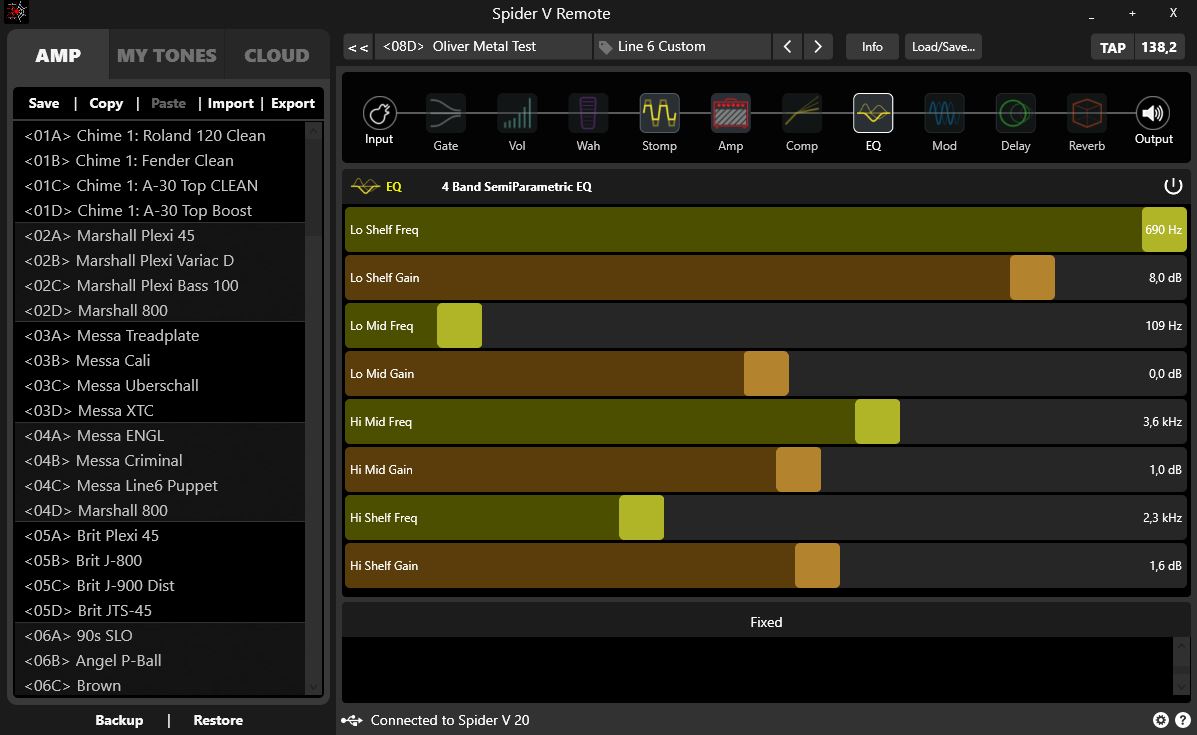Click the Restore button
This screenshot has height=735, width=1197.
tap(218, 720)
